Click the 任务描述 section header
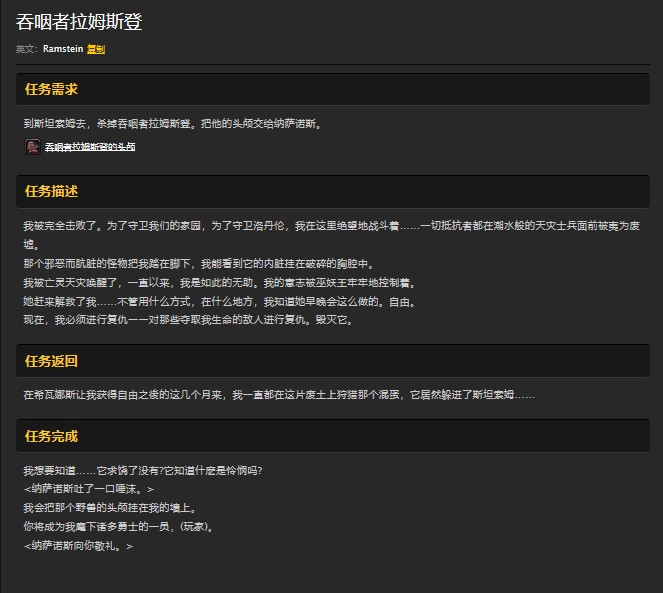 tap(333, 191)
